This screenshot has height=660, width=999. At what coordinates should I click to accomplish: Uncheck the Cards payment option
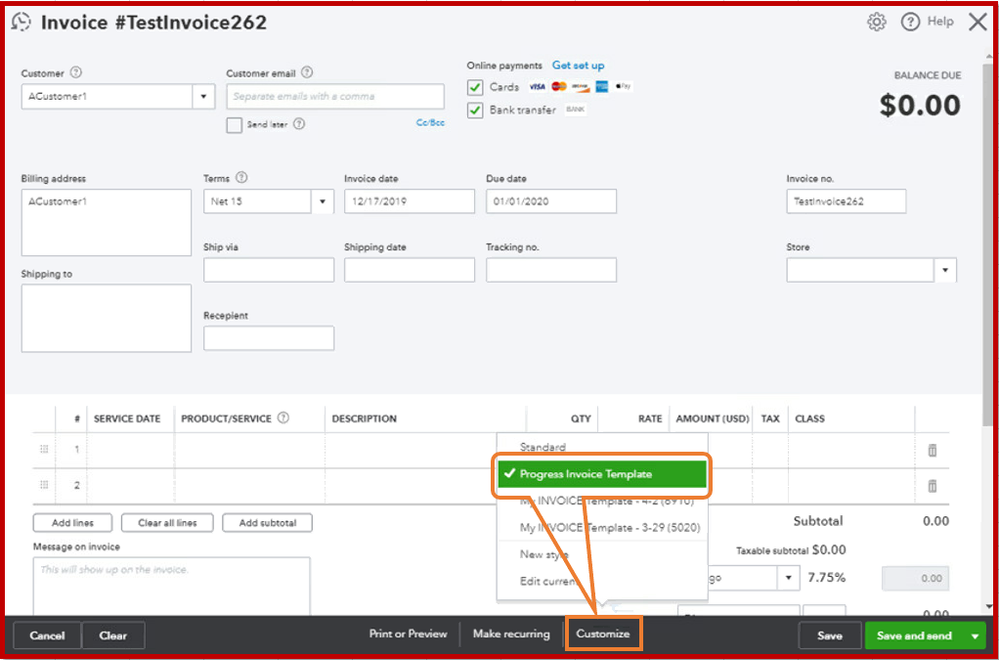pyautogui.click(x=476, y=87)
